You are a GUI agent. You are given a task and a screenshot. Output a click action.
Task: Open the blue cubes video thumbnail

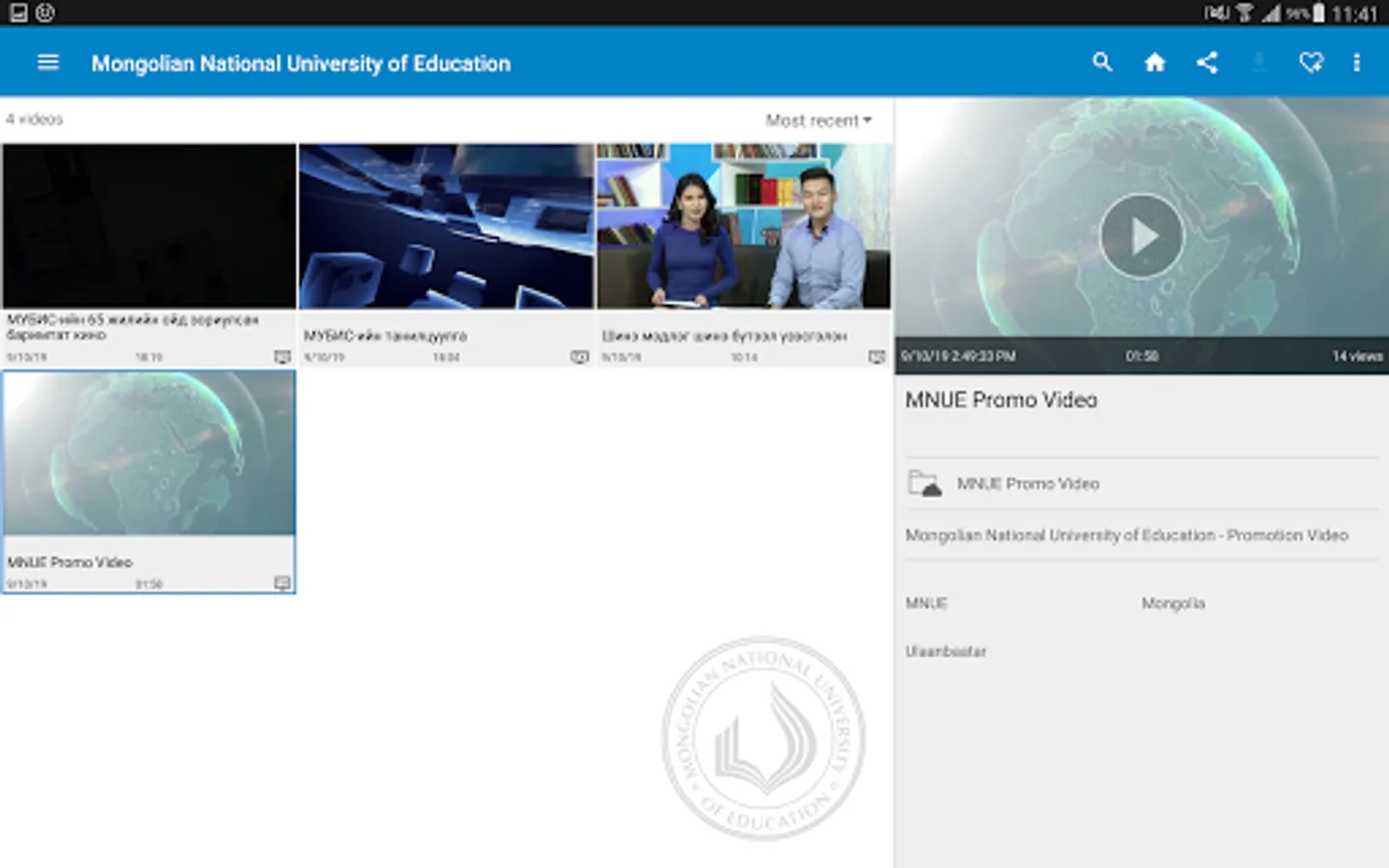click(447, 227)
